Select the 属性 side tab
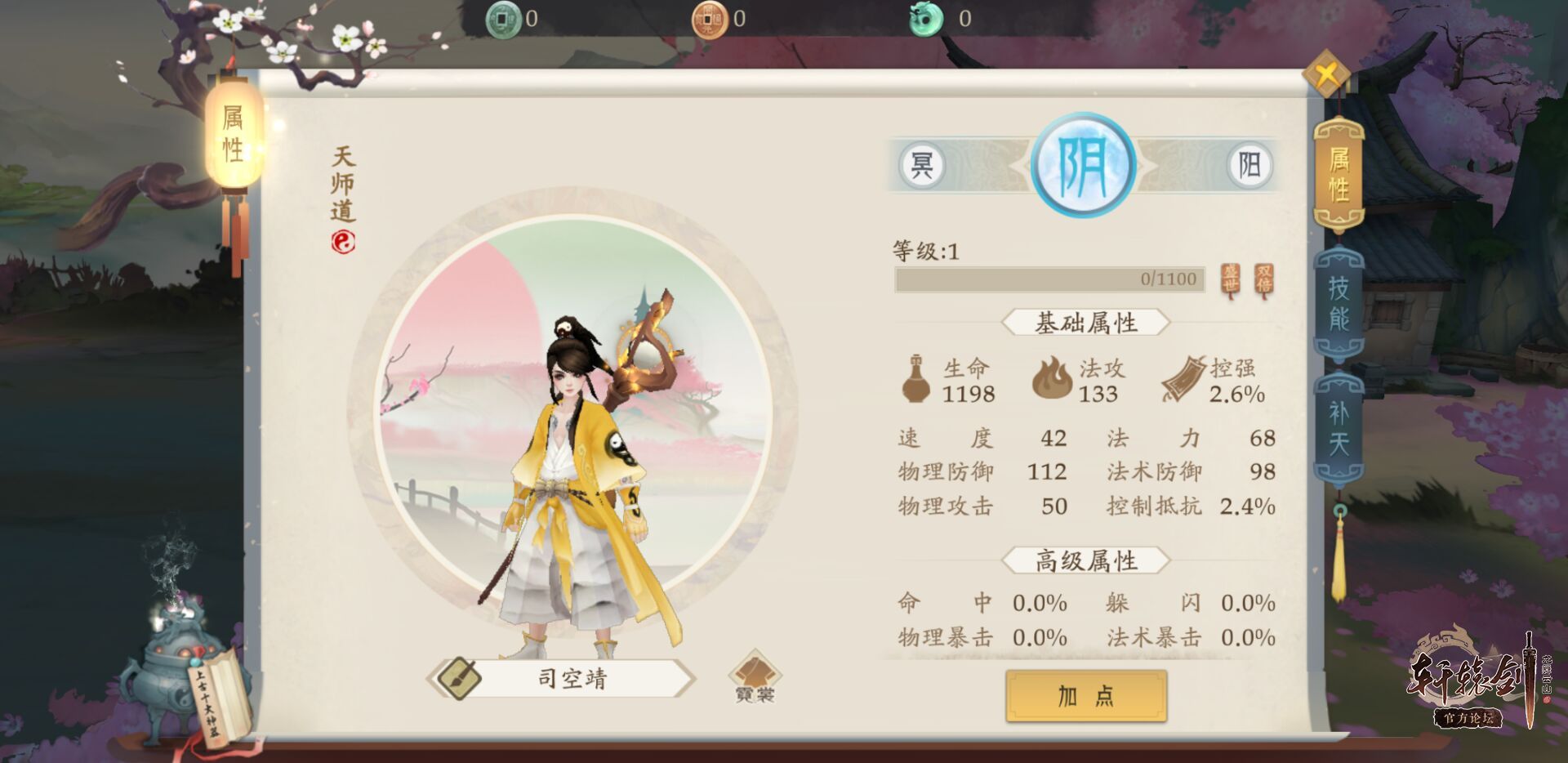 (1338, 174)
